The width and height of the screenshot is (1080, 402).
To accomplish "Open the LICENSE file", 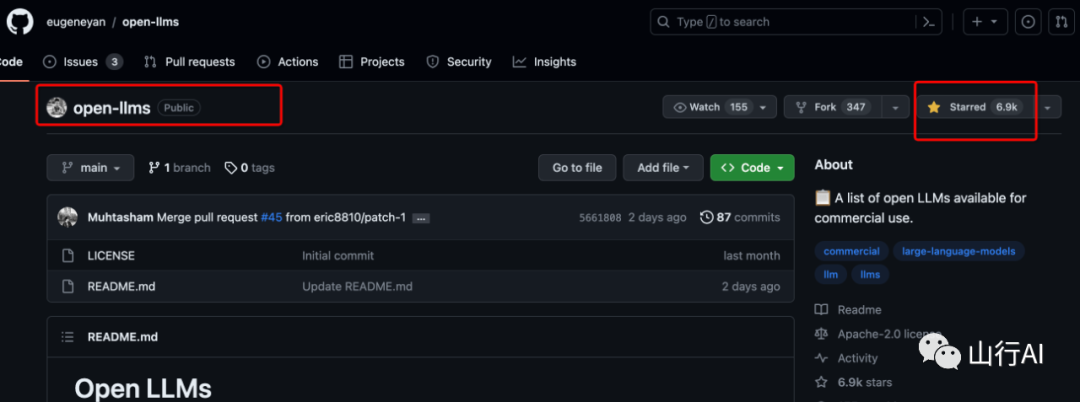I will point(111,256).
